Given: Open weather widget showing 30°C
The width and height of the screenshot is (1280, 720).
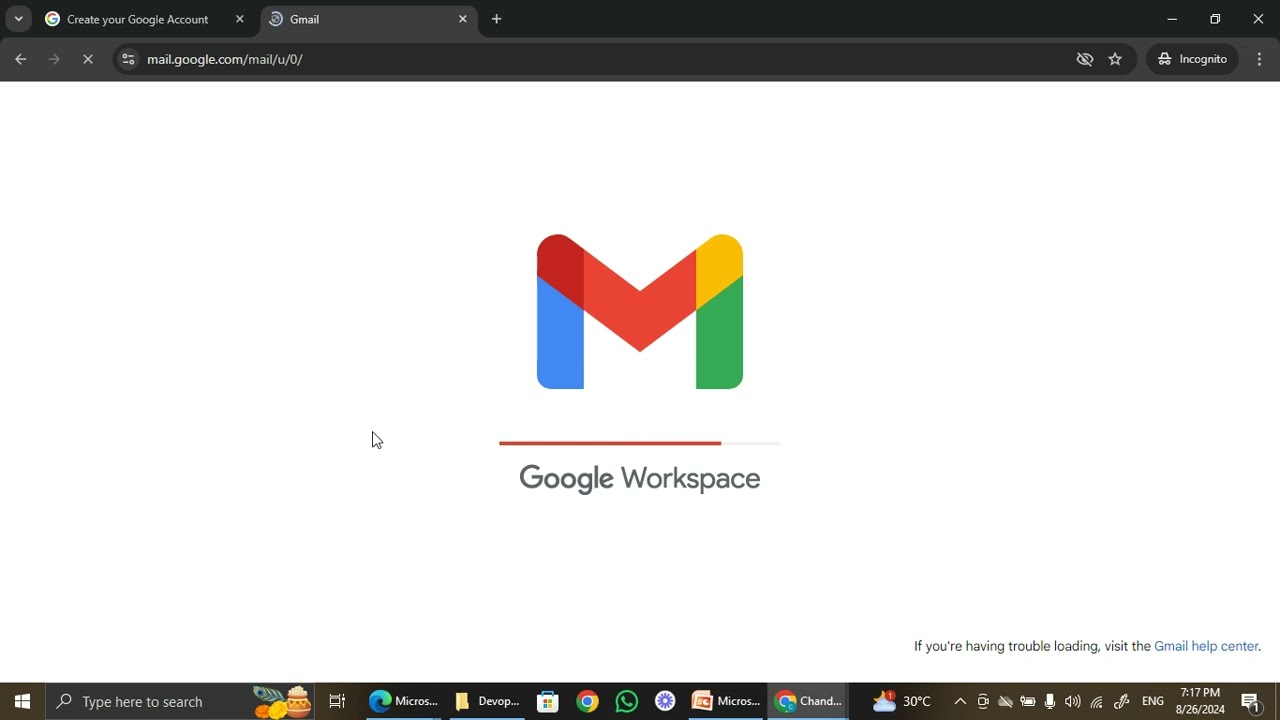Looking at the screenshot, I should (901, 701).
